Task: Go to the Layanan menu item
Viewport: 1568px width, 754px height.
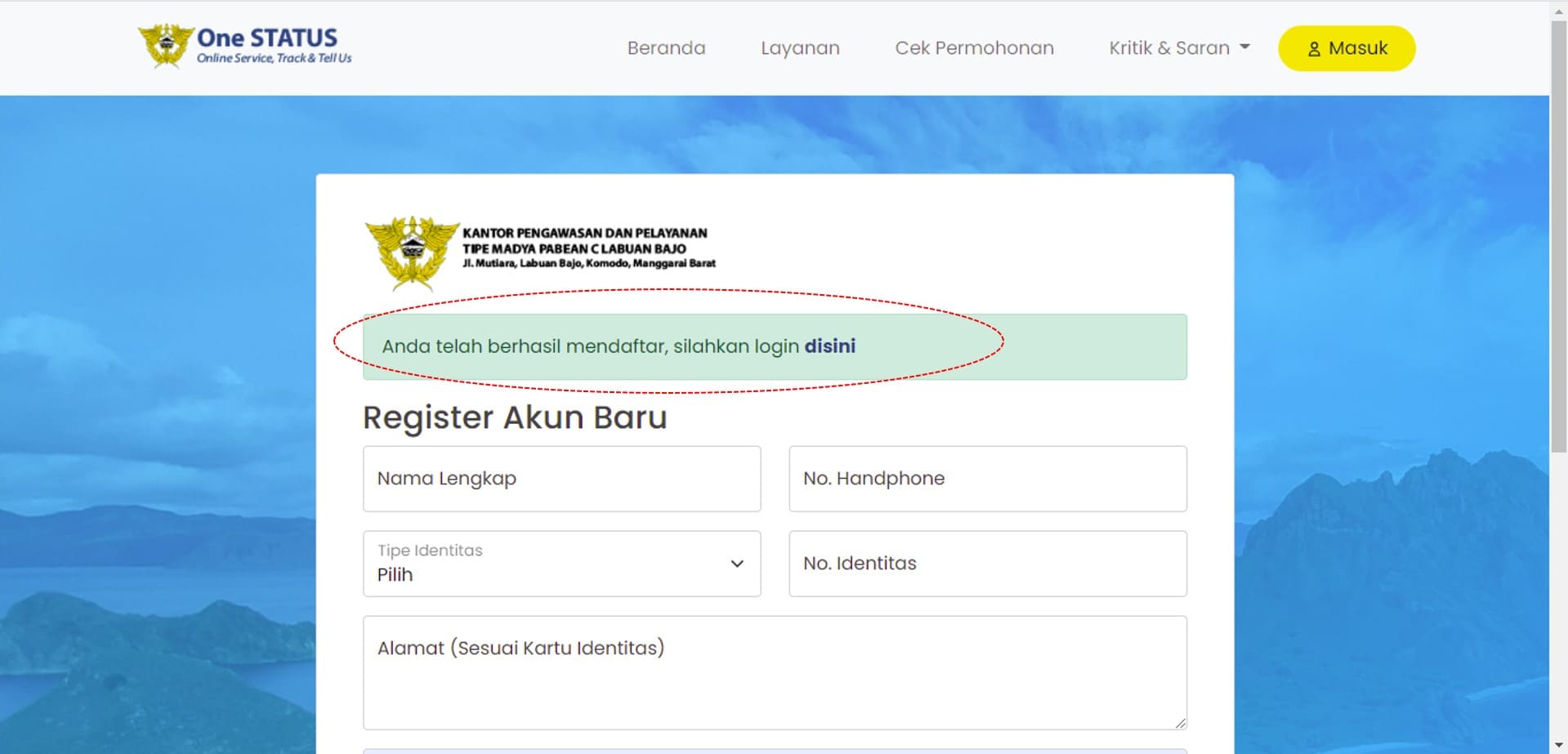Action: point(800,48)
